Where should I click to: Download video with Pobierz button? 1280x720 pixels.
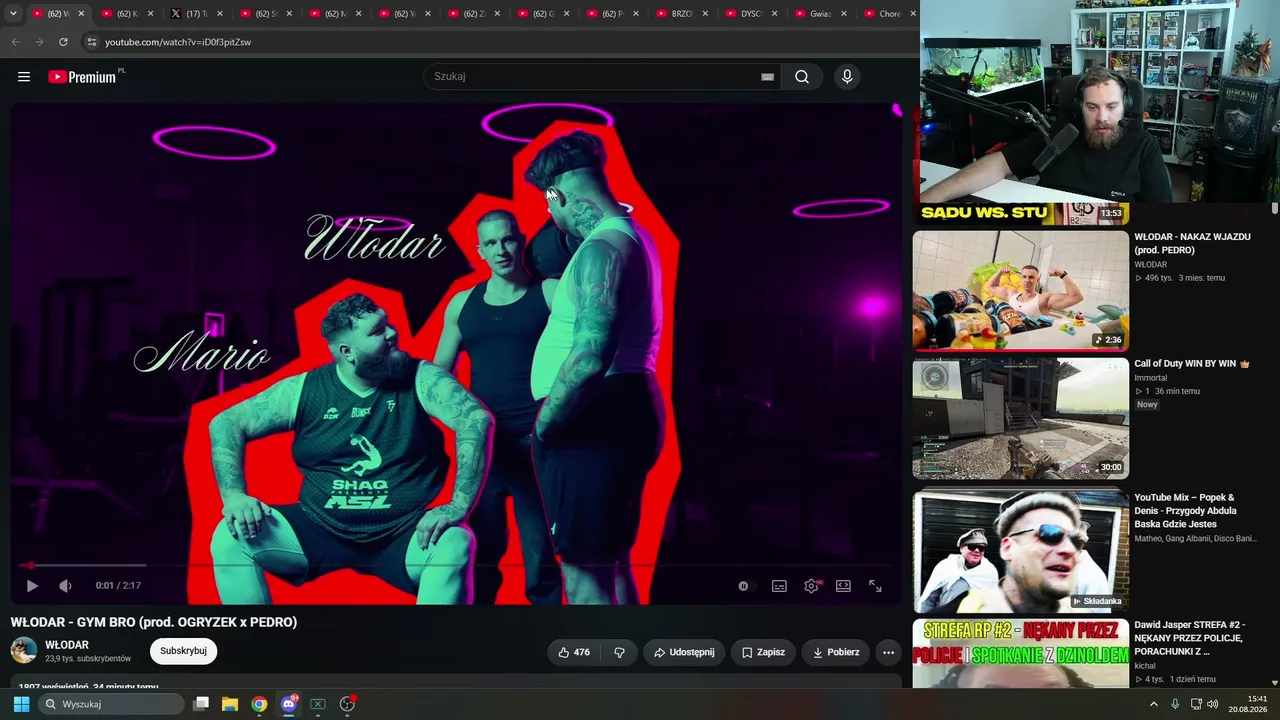(x=836, y=652)
